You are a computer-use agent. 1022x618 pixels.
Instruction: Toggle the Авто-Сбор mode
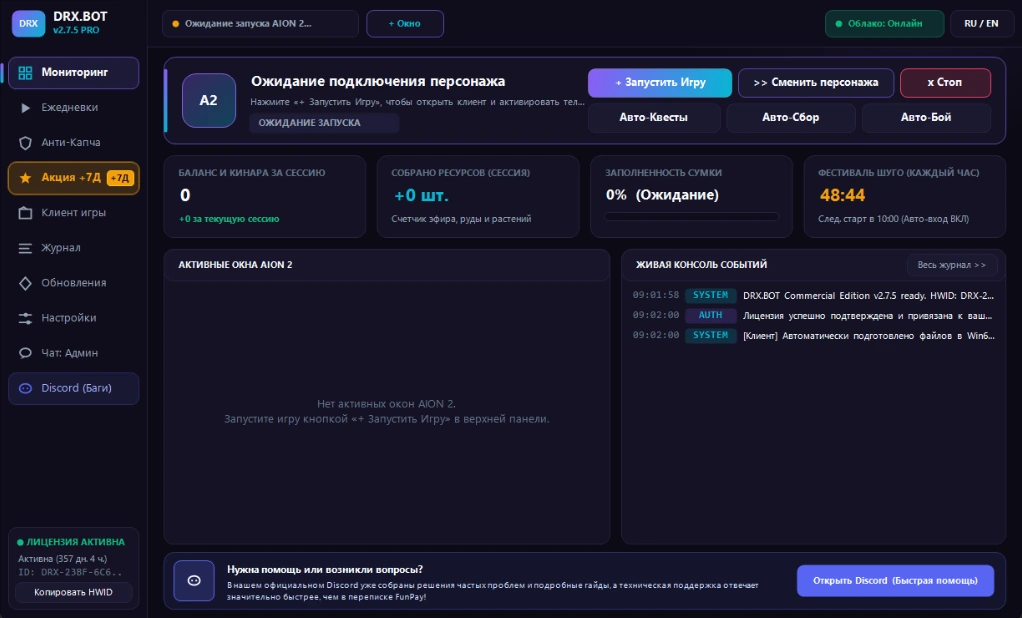[791, 117]
